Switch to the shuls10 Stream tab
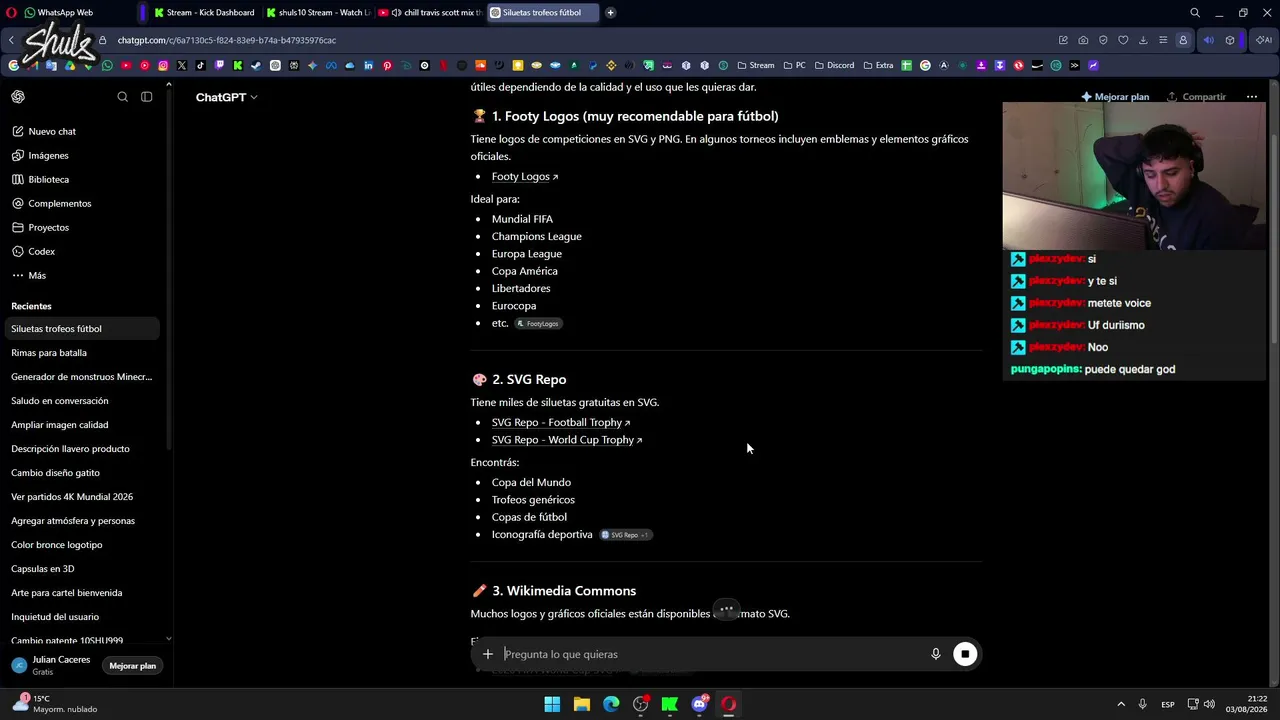The width and height of the screenshot is (1280, 720). [x=318, y=13]
